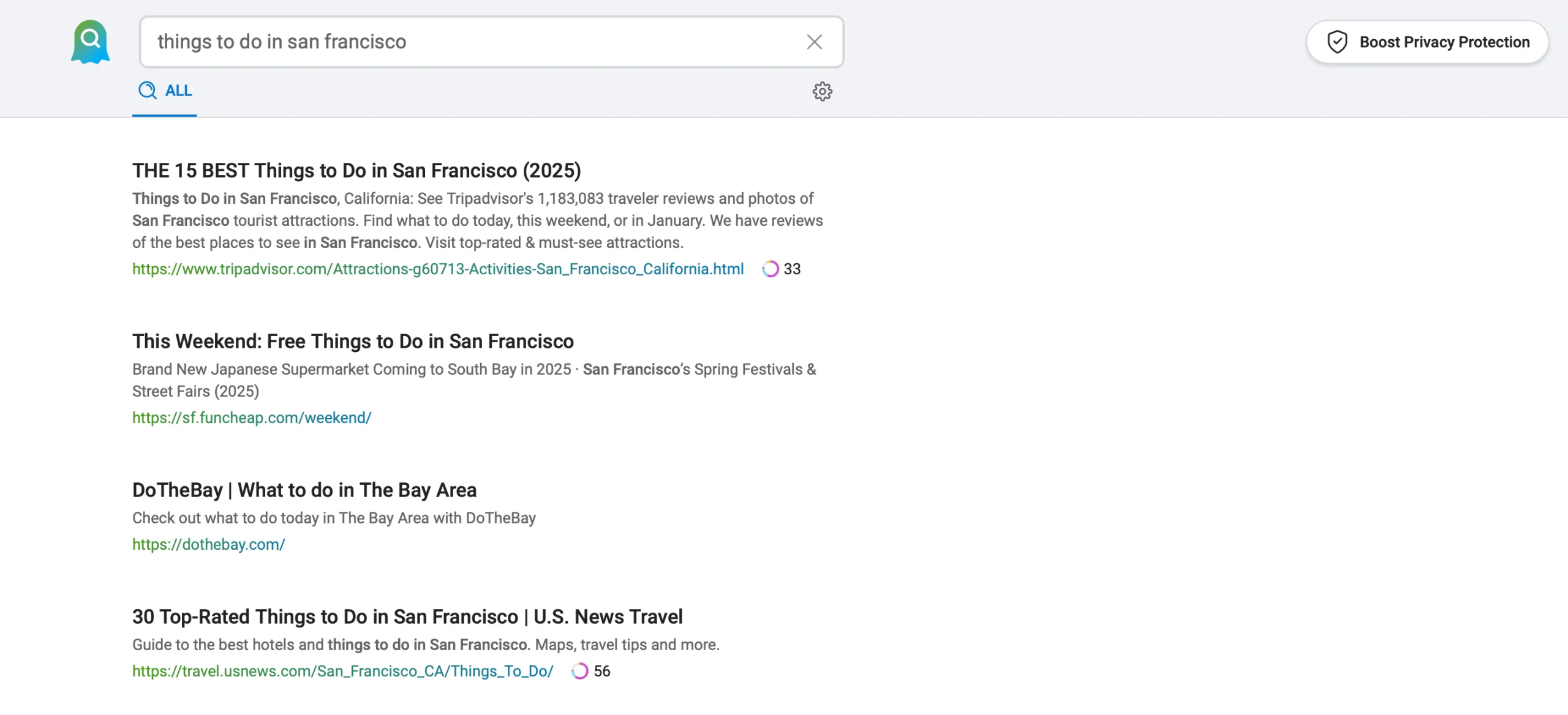Click the tracker count 33 indicator
This screenshot has height=715, width=1568.
click(x=792, y=269)
